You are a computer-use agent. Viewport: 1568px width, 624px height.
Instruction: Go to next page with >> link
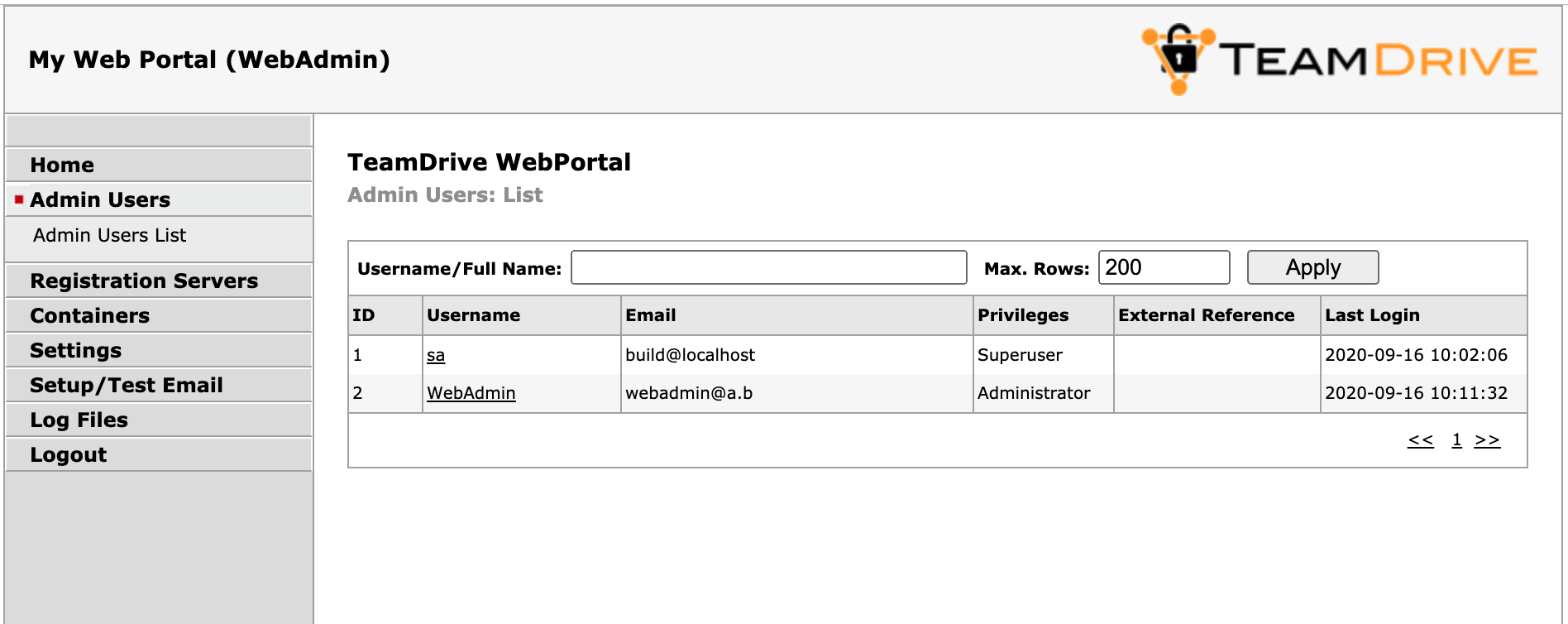[x=1488, y=440]
